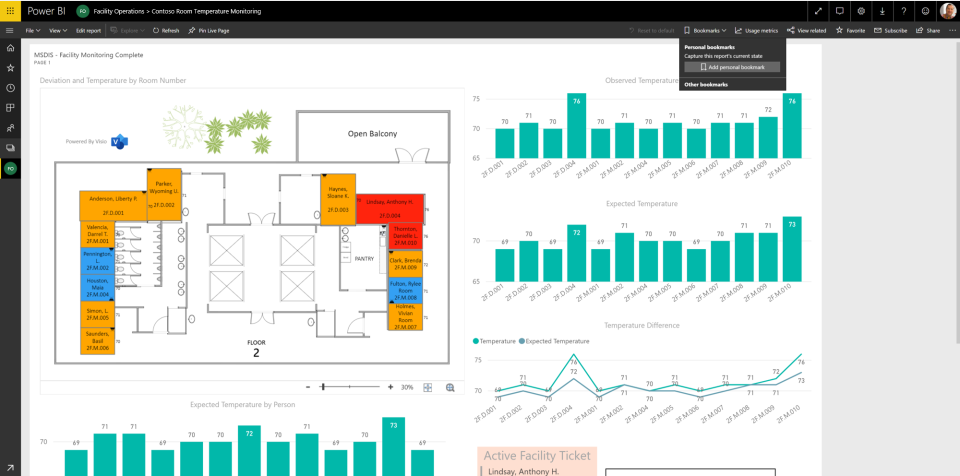Viewport: 960px width, 476px height.
Task: Select room Haynes, Sloane K. 2F.D.003
Action: 338,200
